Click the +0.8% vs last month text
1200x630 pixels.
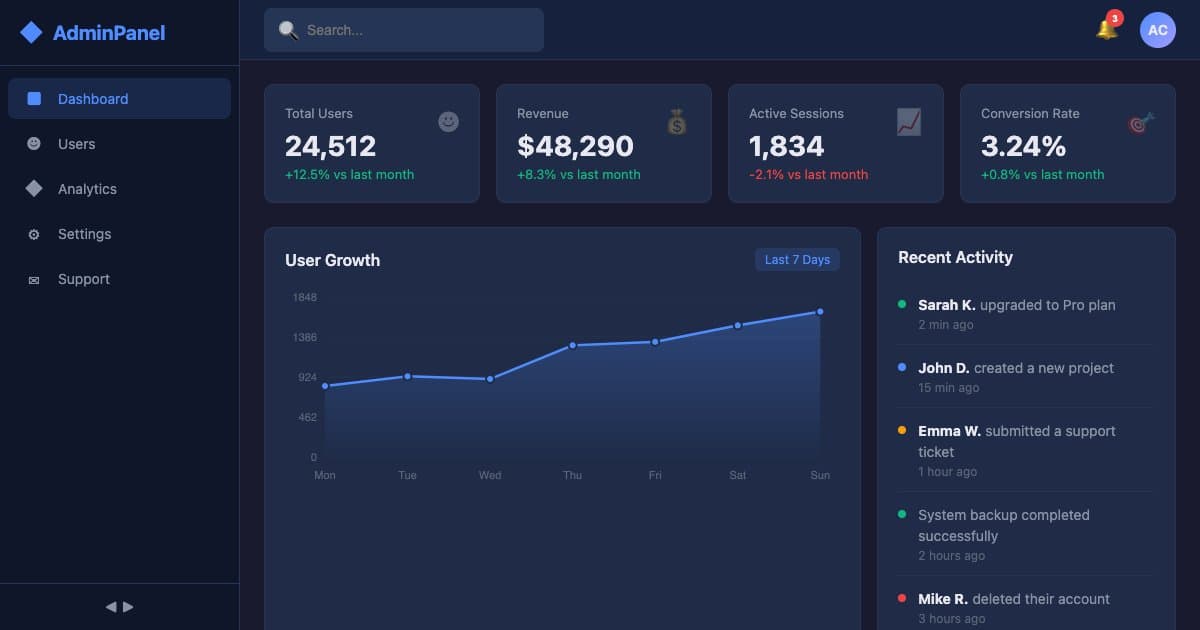coord(1043,174)
